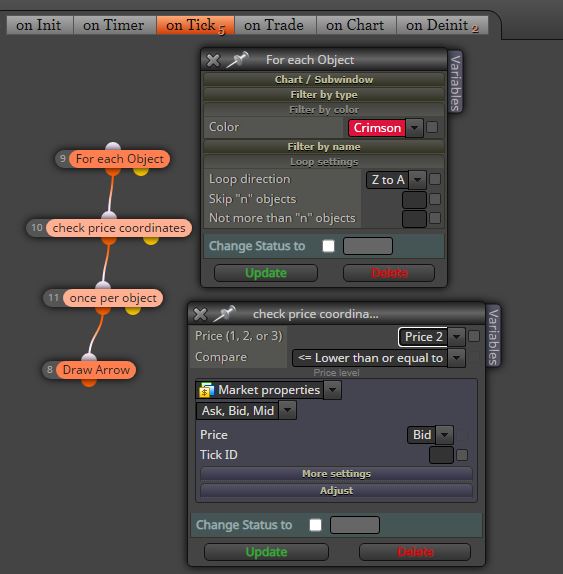Click the top connector of Draw Arrow node
This screenshot has width=563, height=574.
click(89, 357)
